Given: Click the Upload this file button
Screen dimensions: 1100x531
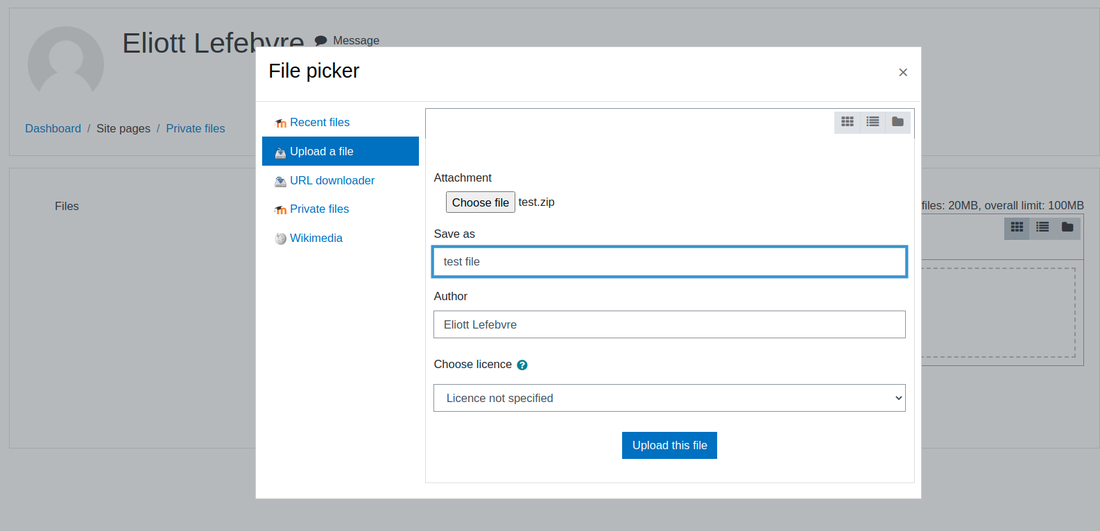Looking at the screenshot, I should pos(669,445).
